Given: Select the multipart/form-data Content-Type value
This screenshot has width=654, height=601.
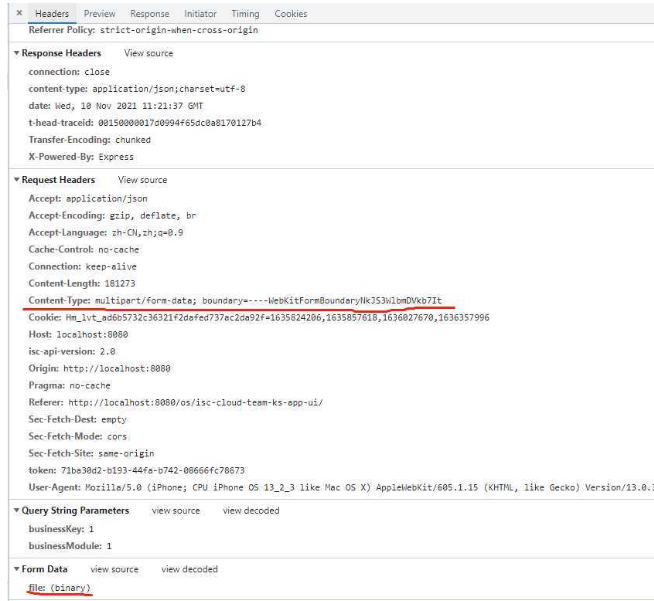Looking at the screenshot, I should [x=268, y=300].
